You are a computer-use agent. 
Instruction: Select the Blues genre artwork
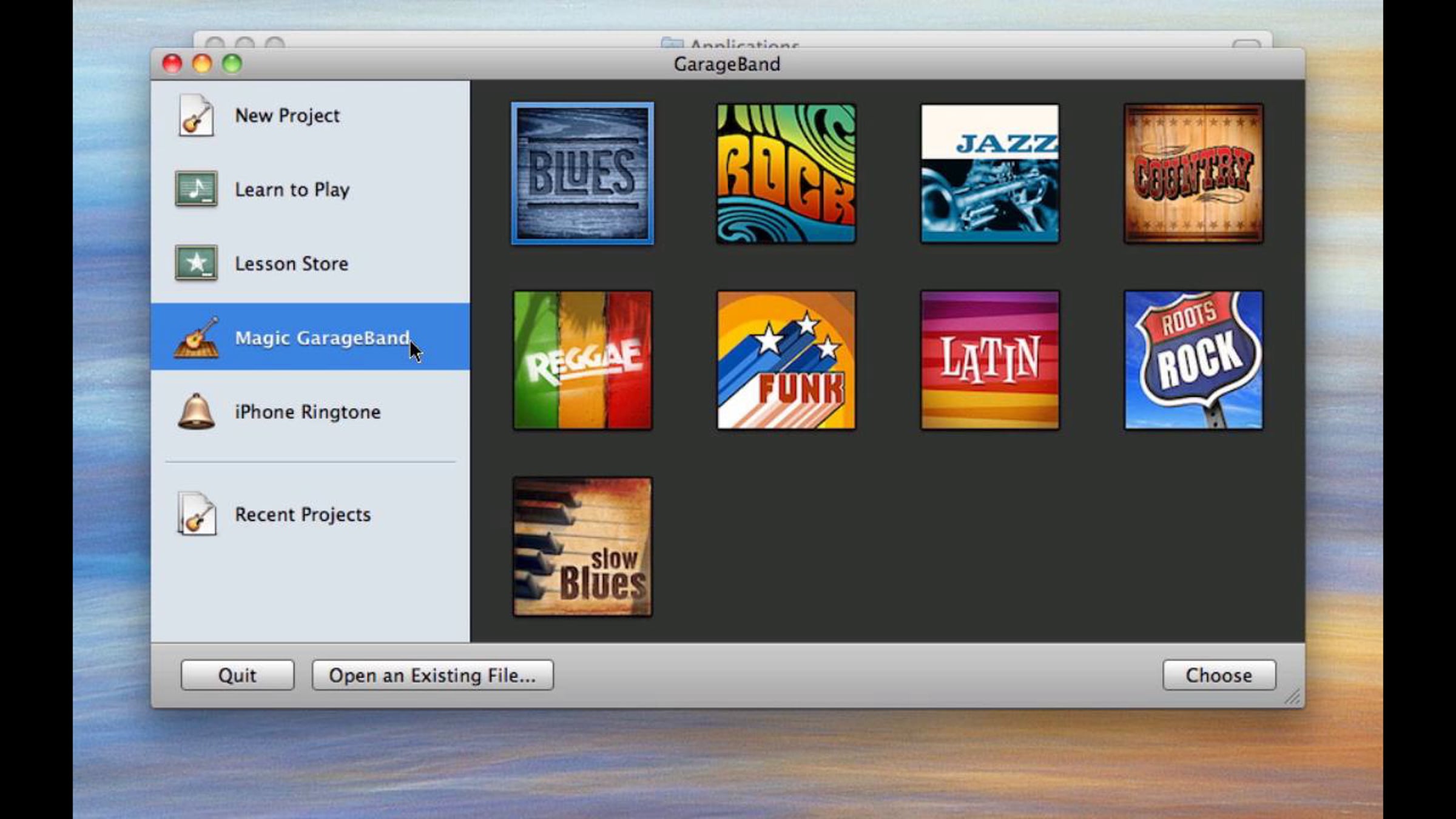[x=582, y=174]
